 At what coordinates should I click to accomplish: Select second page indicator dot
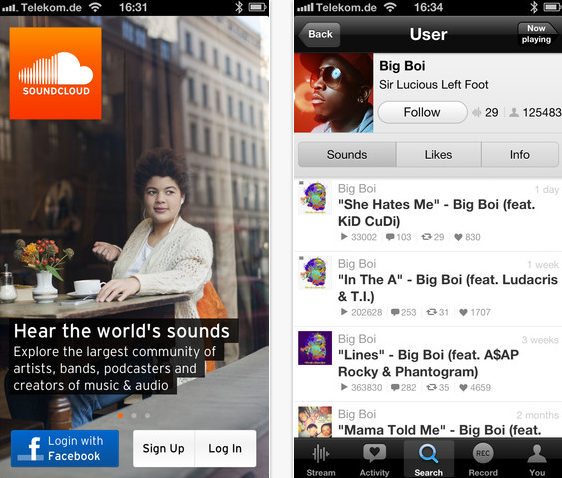tap(134, 416)
